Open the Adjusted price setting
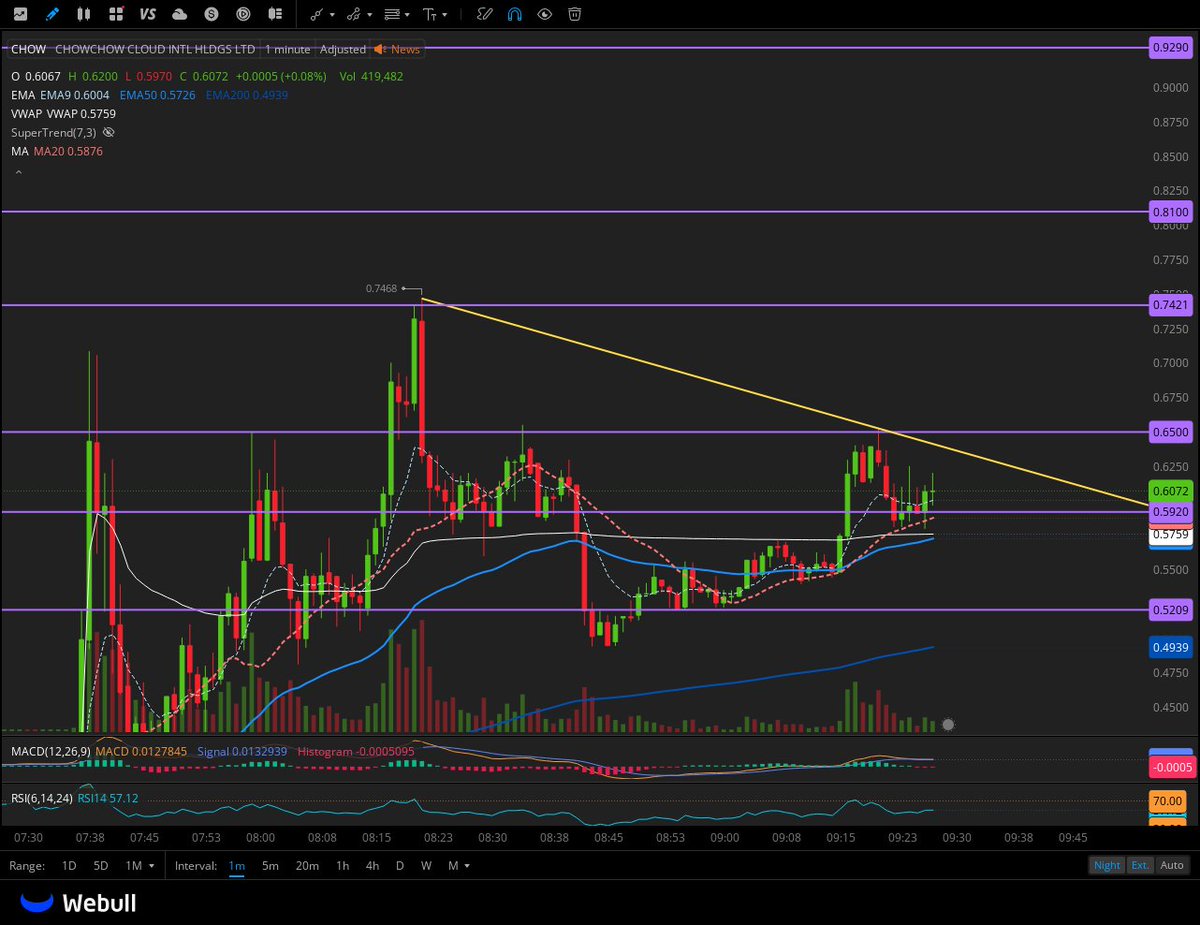The height and width of the screenshot is (925, 1200). [x=343, y=48]
